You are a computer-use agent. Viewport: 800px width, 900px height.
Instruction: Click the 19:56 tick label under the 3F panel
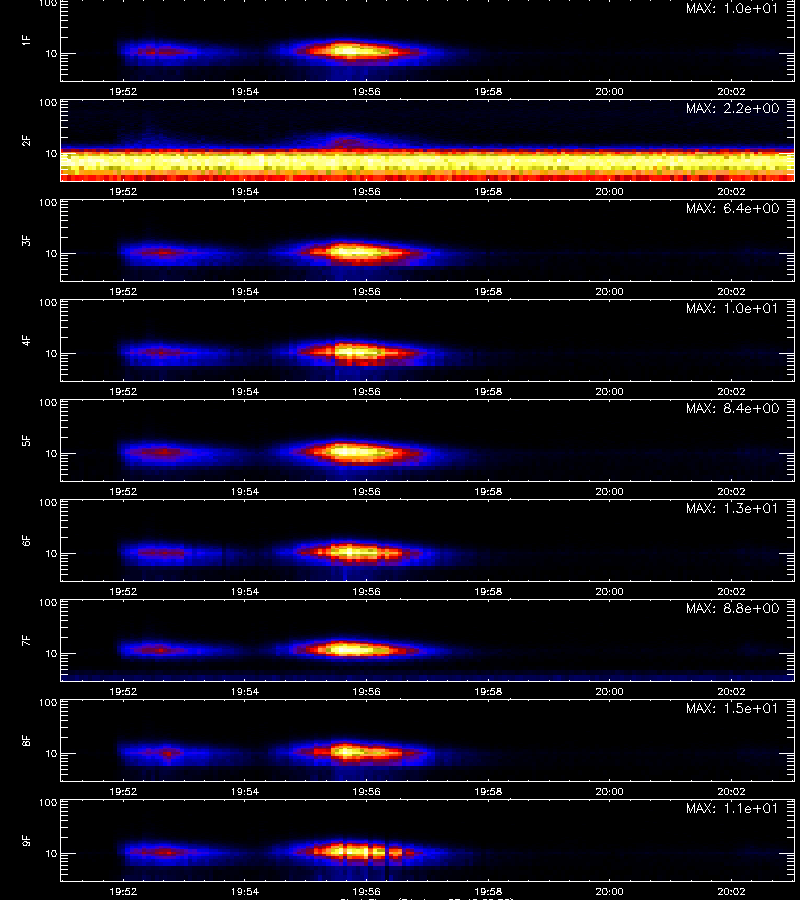tap(367, 292)
